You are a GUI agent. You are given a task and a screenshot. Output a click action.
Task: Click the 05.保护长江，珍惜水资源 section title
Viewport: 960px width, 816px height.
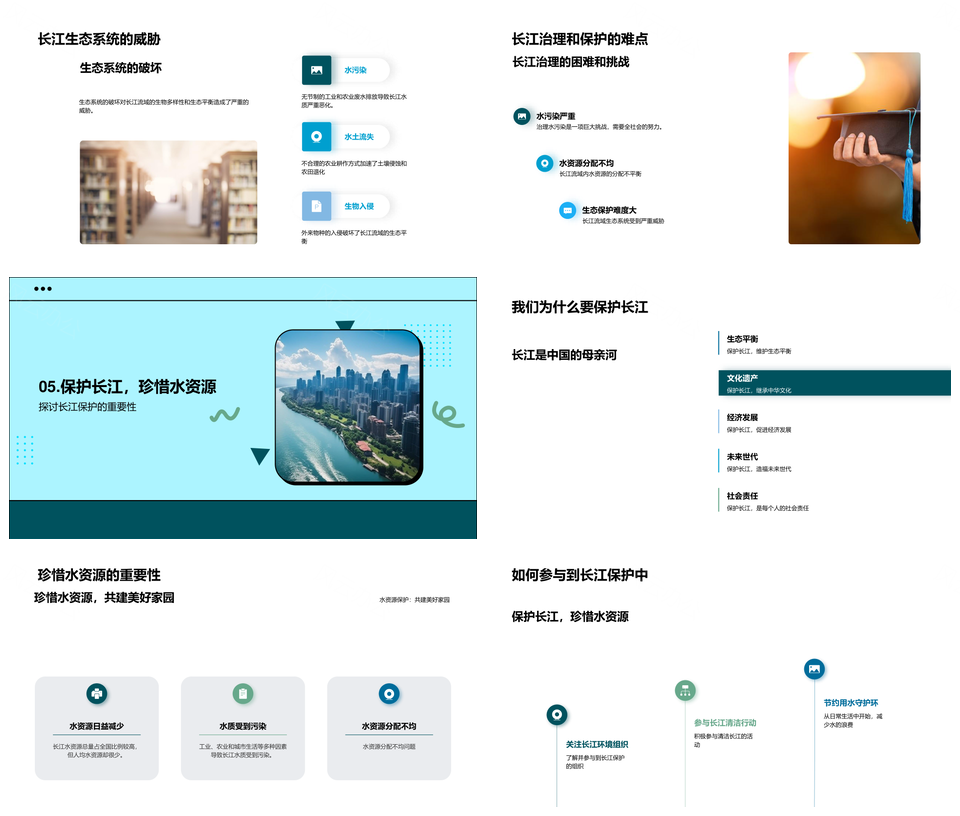128,387
